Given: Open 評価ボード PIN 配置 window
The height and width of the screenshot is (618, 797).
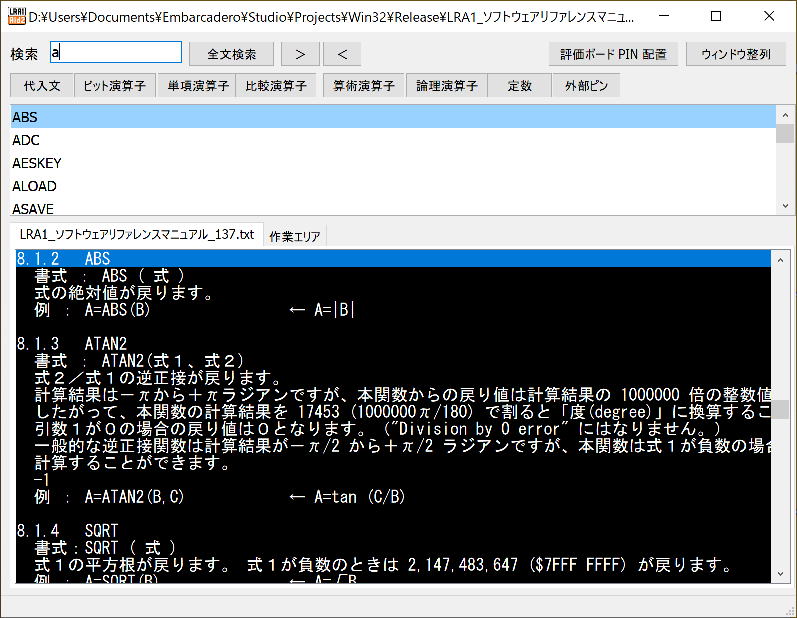Looking at the screenshot, I should click(x=613, y=54).
